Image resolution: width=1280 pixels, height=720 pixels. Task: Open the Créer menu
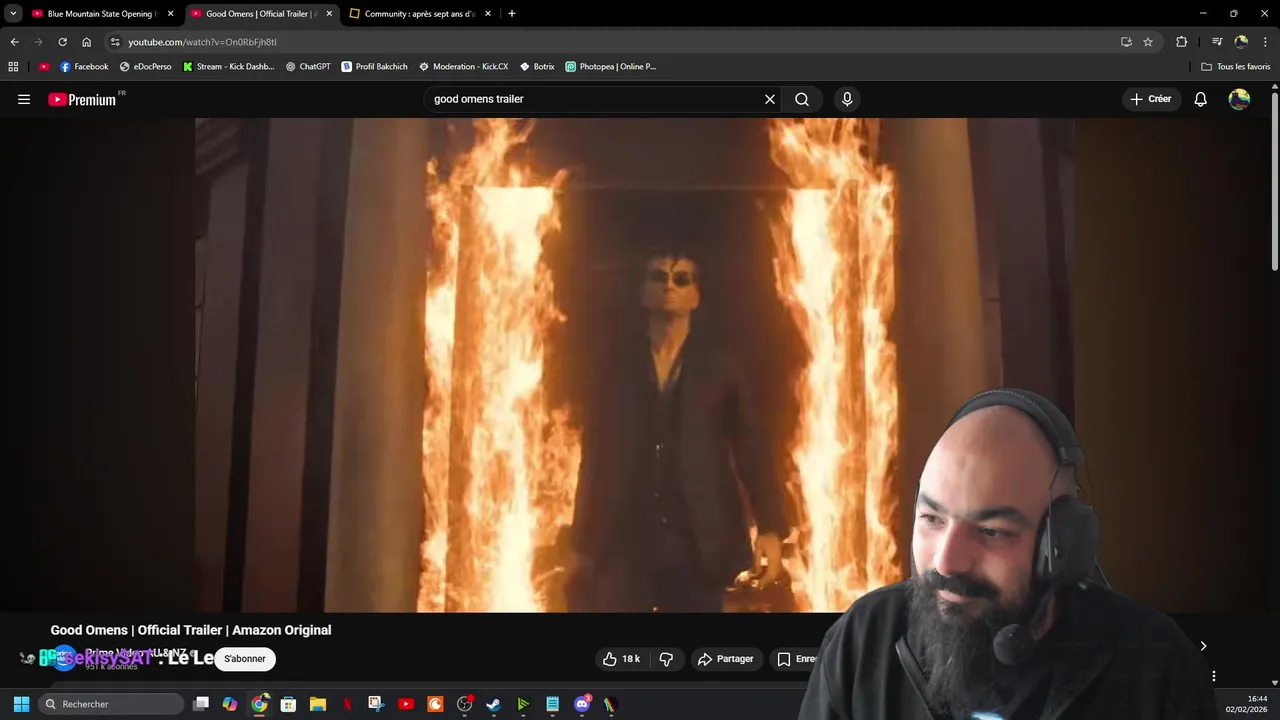1151,99
